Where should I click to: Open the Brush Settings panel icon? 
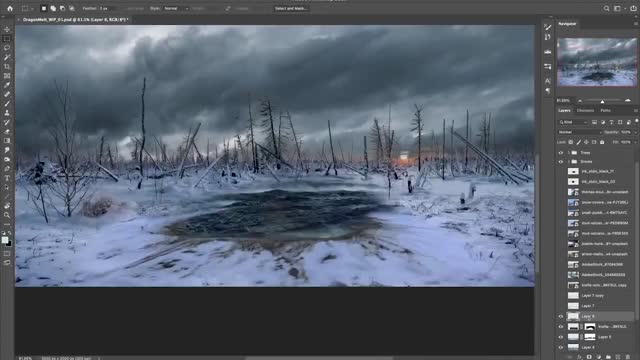548,27
